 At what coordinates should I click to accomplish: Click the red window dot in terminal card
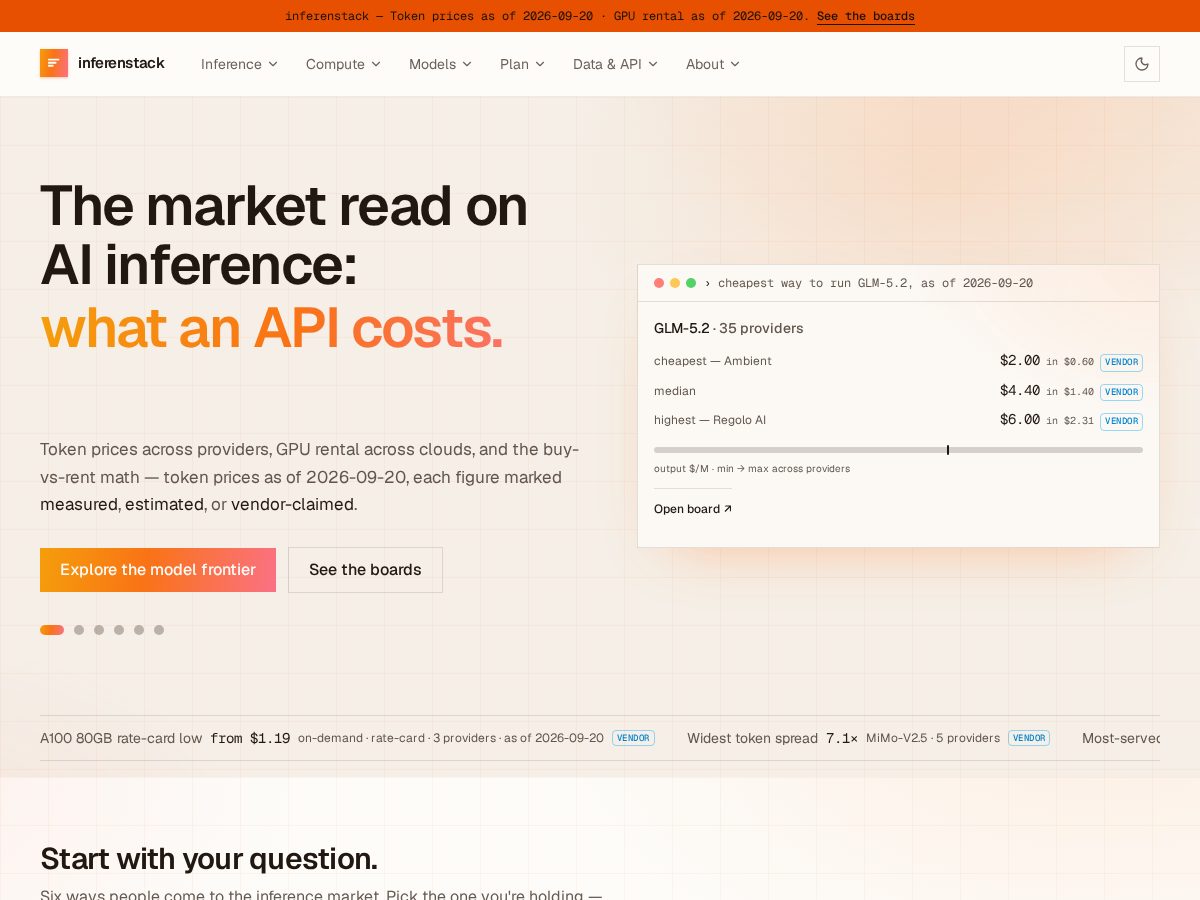pos(659,283)
